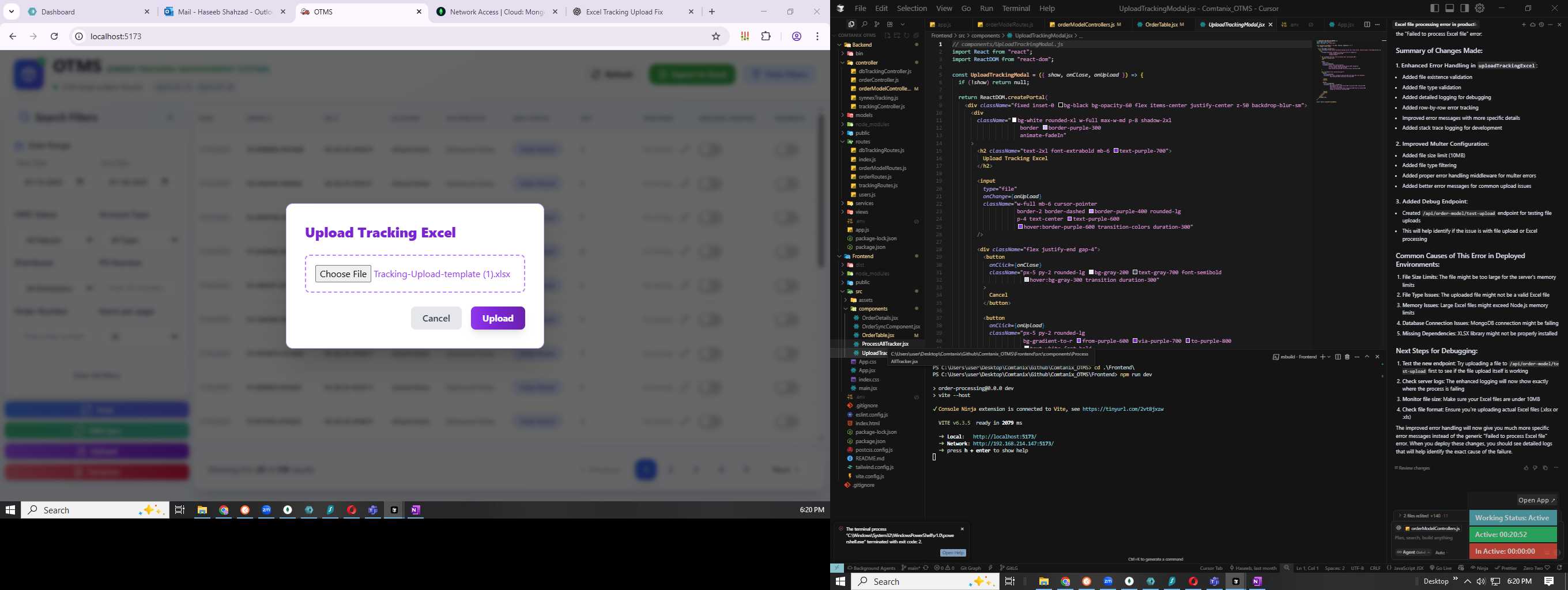1568x590 pixels.
Task: Open Zoom from the lower Windows taskbar
Action: [1108, 581]
